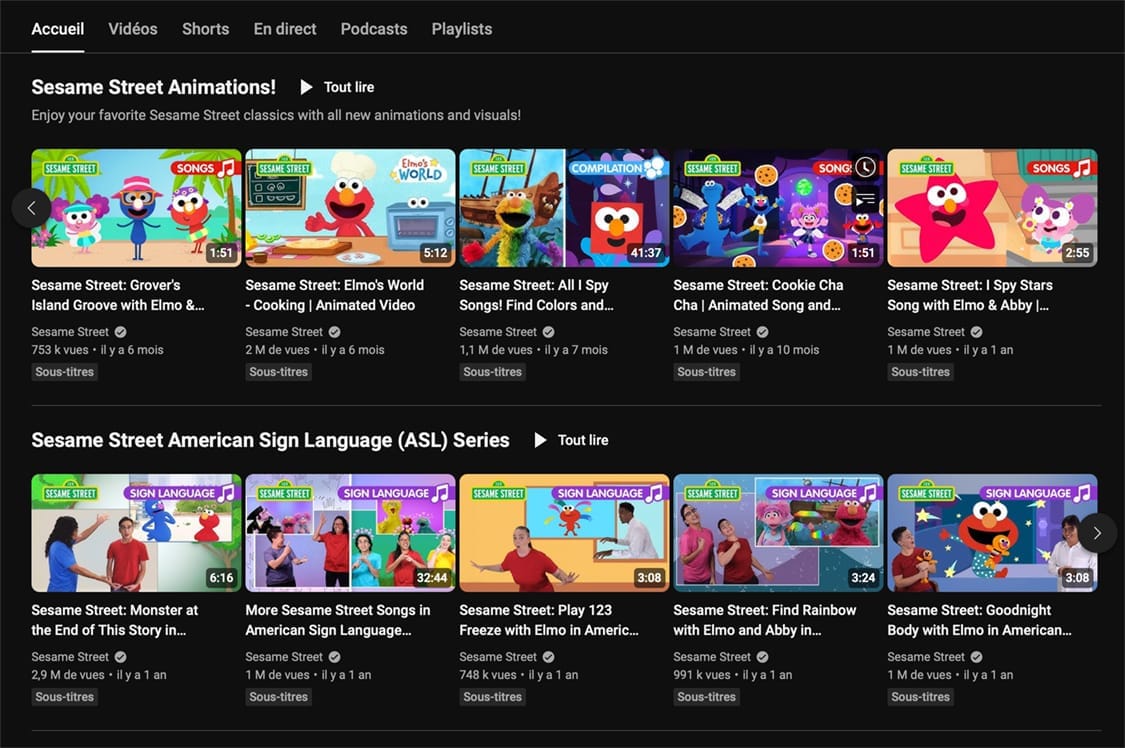Play Find Rainbow with Elmo and Abby thumbnail
The width and height of the screenshot is (1125, 748).
pos(778,533)
